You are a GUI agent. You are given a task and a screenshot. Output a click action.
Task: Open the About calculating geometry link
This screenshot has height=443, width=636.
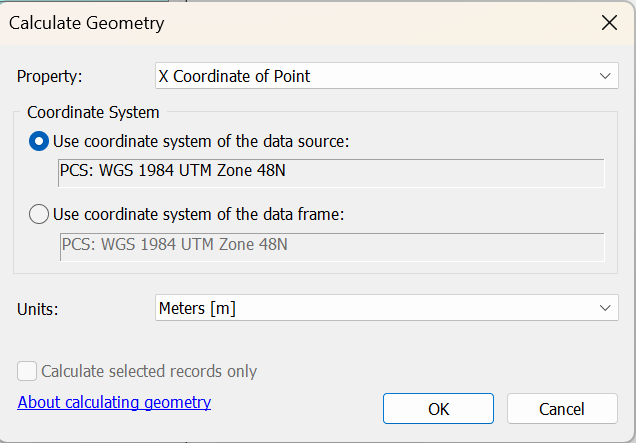coord(114,402)
